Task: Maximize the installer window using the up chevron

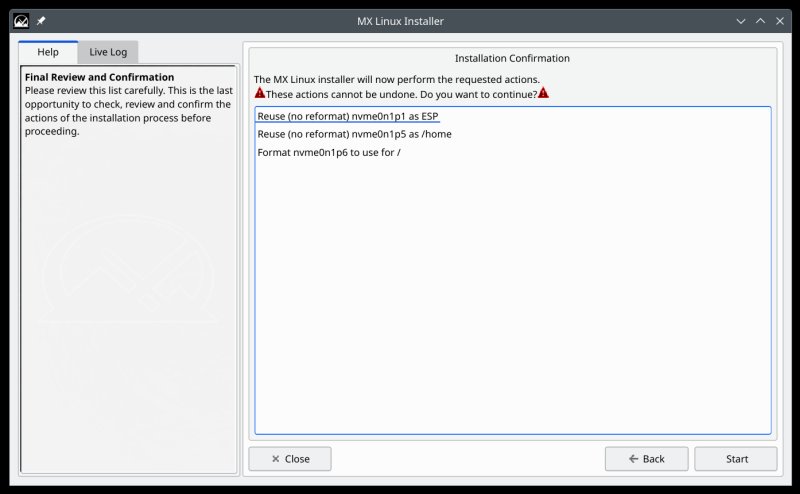Action: [760, 21]
